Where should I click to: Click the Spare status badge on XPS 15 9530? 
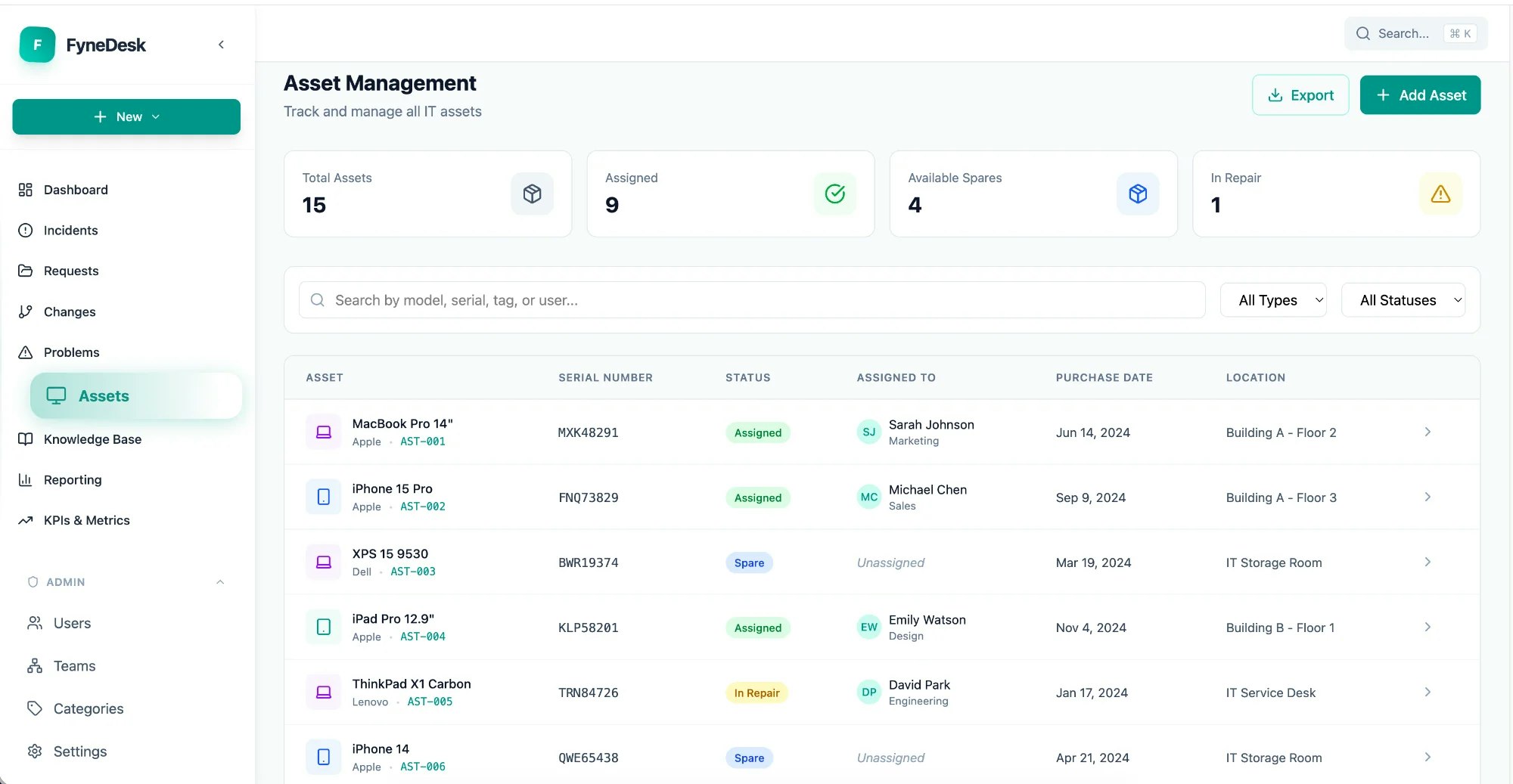pyautogui.click(x=749, y=562)
